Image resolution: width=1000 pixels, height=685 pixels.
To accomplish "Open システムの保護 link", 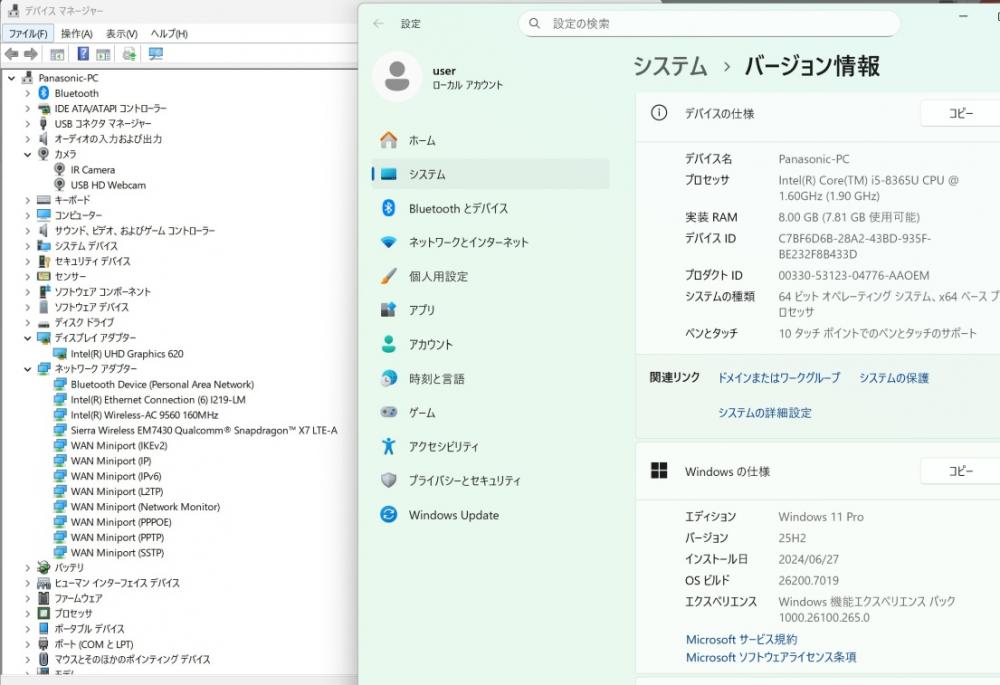I will 893,378.
